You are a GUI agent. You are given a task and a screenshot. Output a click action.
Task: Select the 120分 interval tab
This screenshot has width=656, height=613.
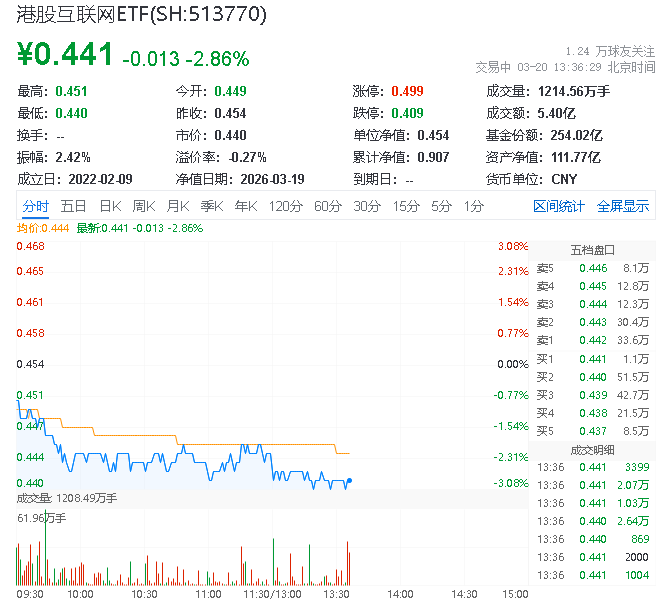tap(285, 206)
